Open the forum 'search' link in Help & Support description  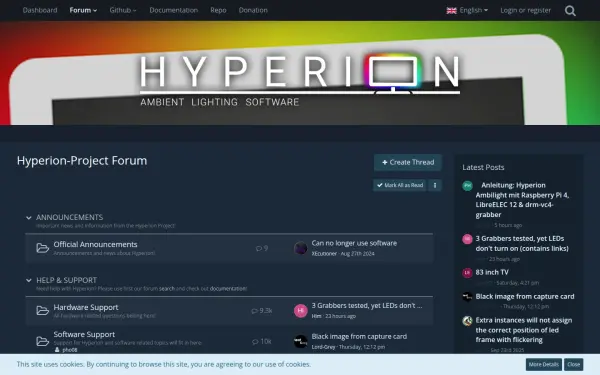pyautogui.click(x=167, y=289)
